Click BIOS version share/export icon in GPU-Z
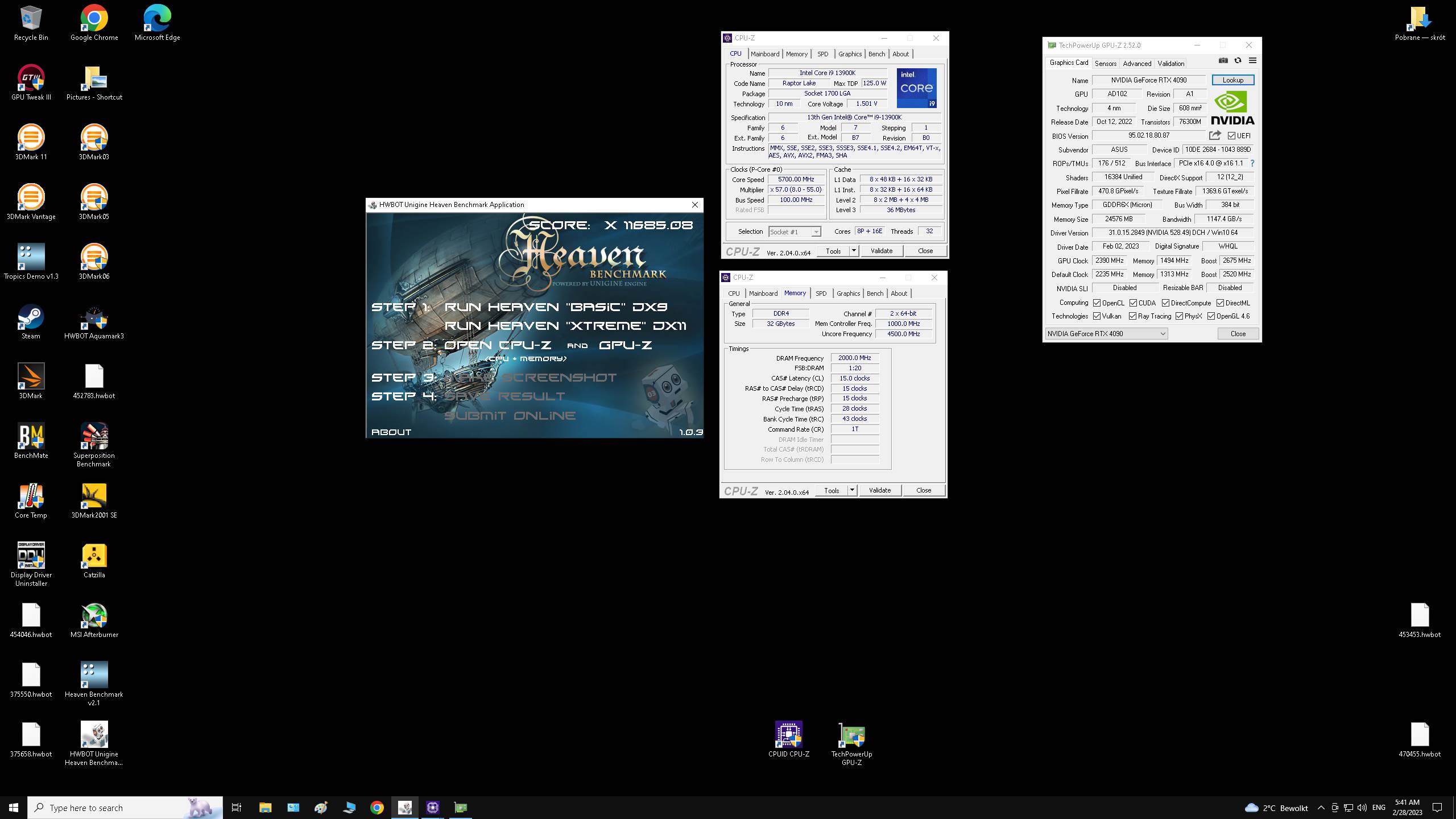 point(1215,135)
